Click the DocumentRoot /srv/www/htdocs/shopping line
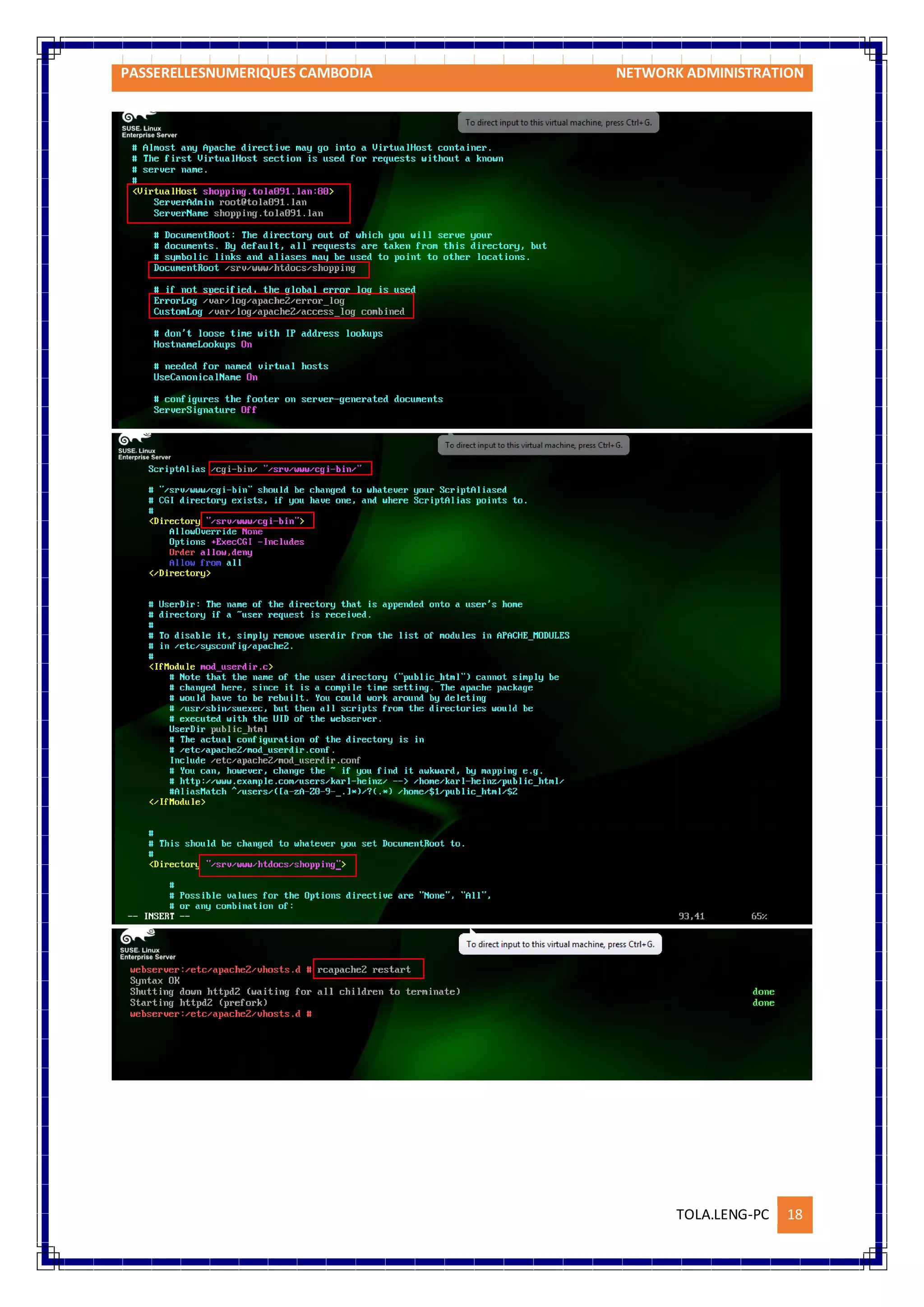Image resolution: width=924 pixels, height=1307 pixels. (x=254, y=268)
